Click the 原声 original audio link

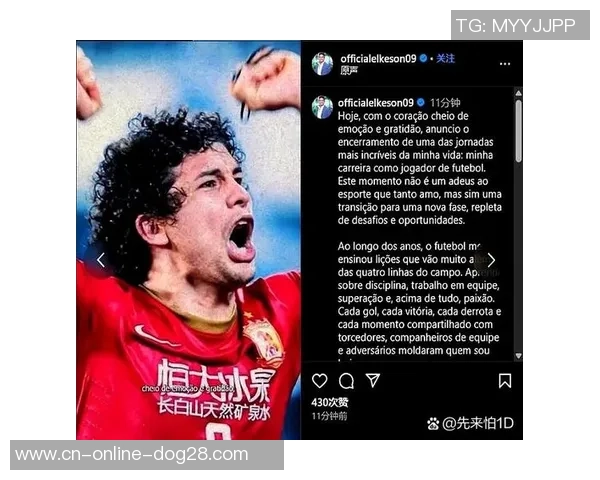point(349,70)
